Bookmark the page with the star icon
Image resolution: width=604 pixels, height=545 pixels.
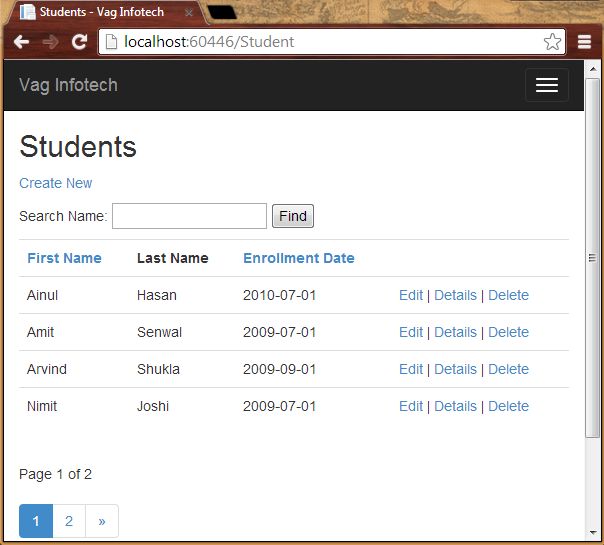[552, 42]
